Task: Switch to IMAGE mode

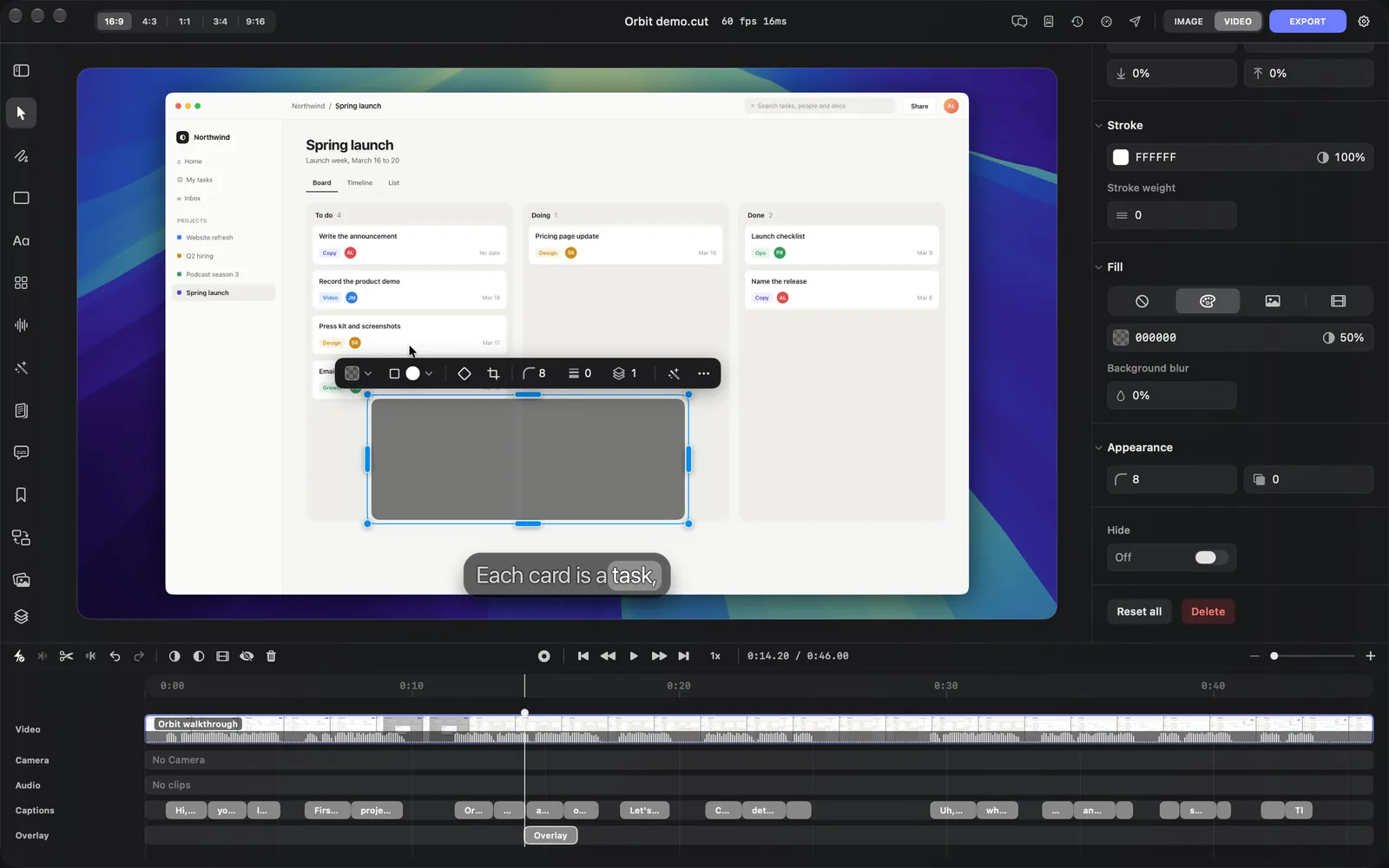Action: 1188,22
